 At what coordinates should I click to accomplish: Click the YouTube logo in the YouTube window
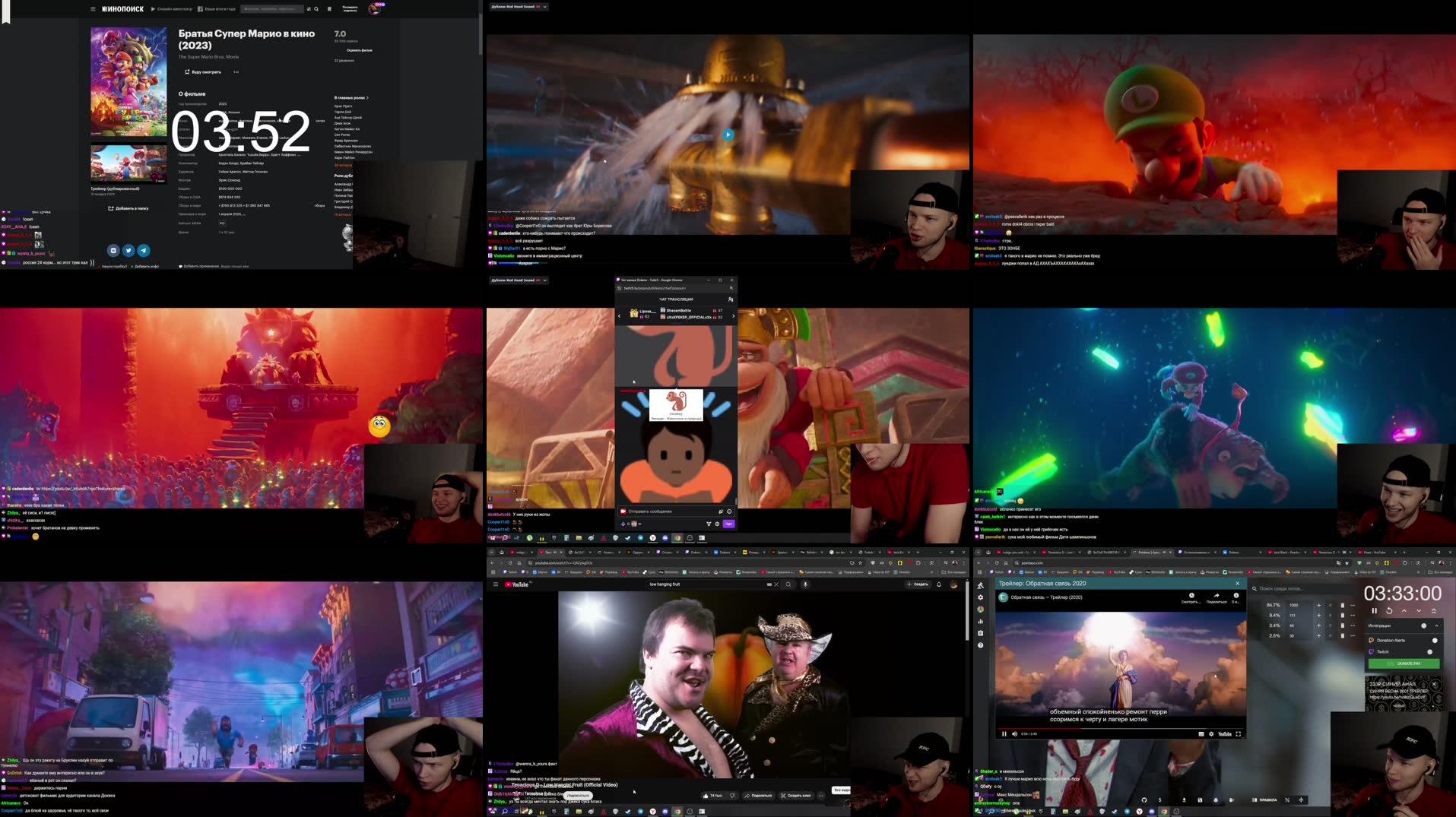517,584
